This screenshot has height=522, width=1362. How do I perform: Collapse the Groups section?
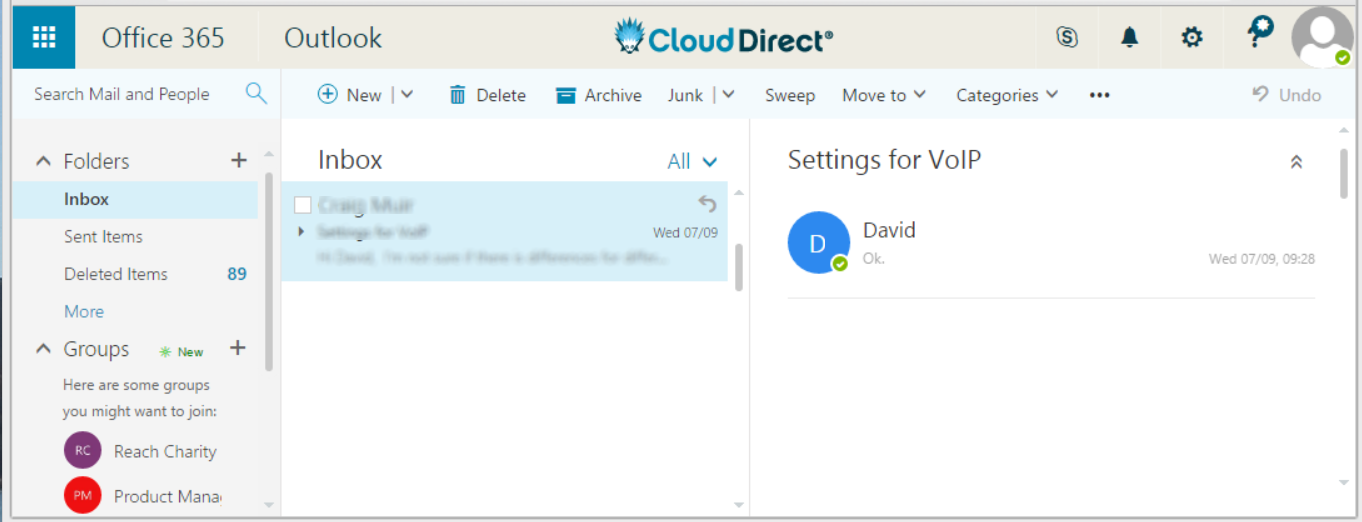pos(43,349)
